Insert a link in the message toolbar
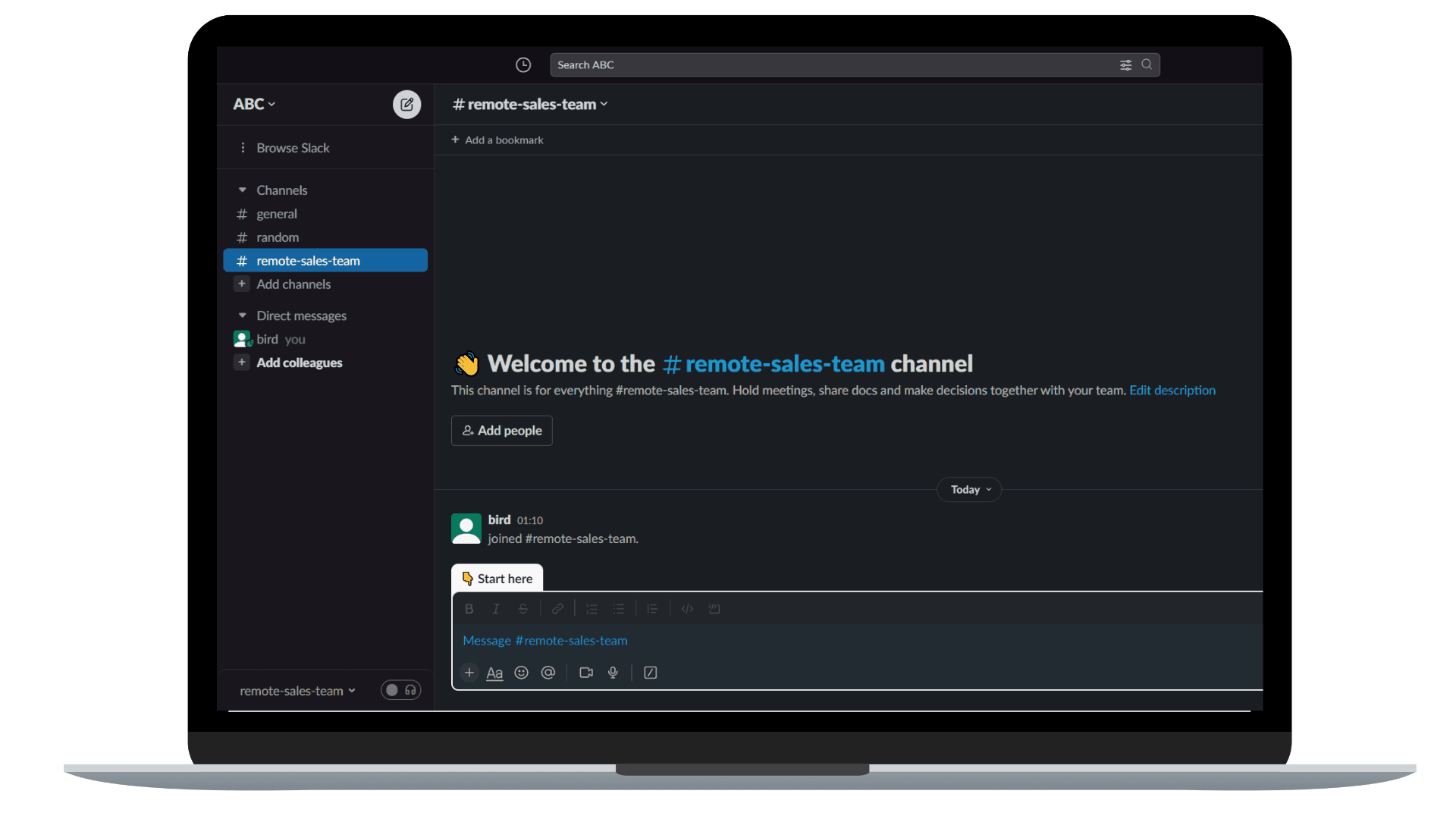 point(557,608)
